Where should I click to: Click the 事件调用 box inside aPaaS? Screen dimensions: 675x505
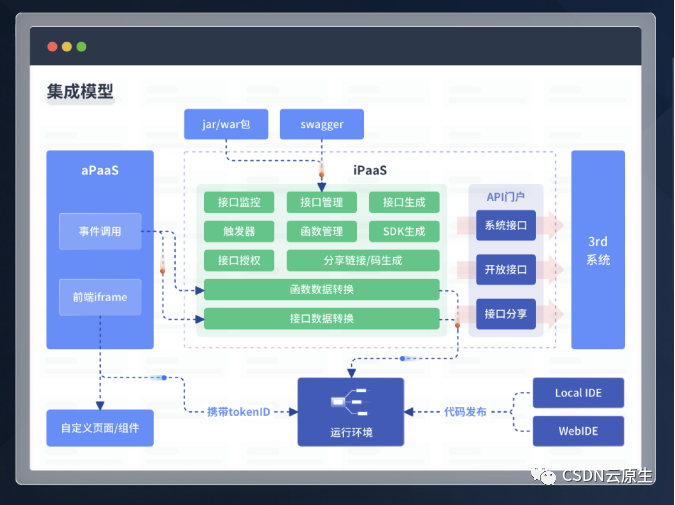[100, 231]
